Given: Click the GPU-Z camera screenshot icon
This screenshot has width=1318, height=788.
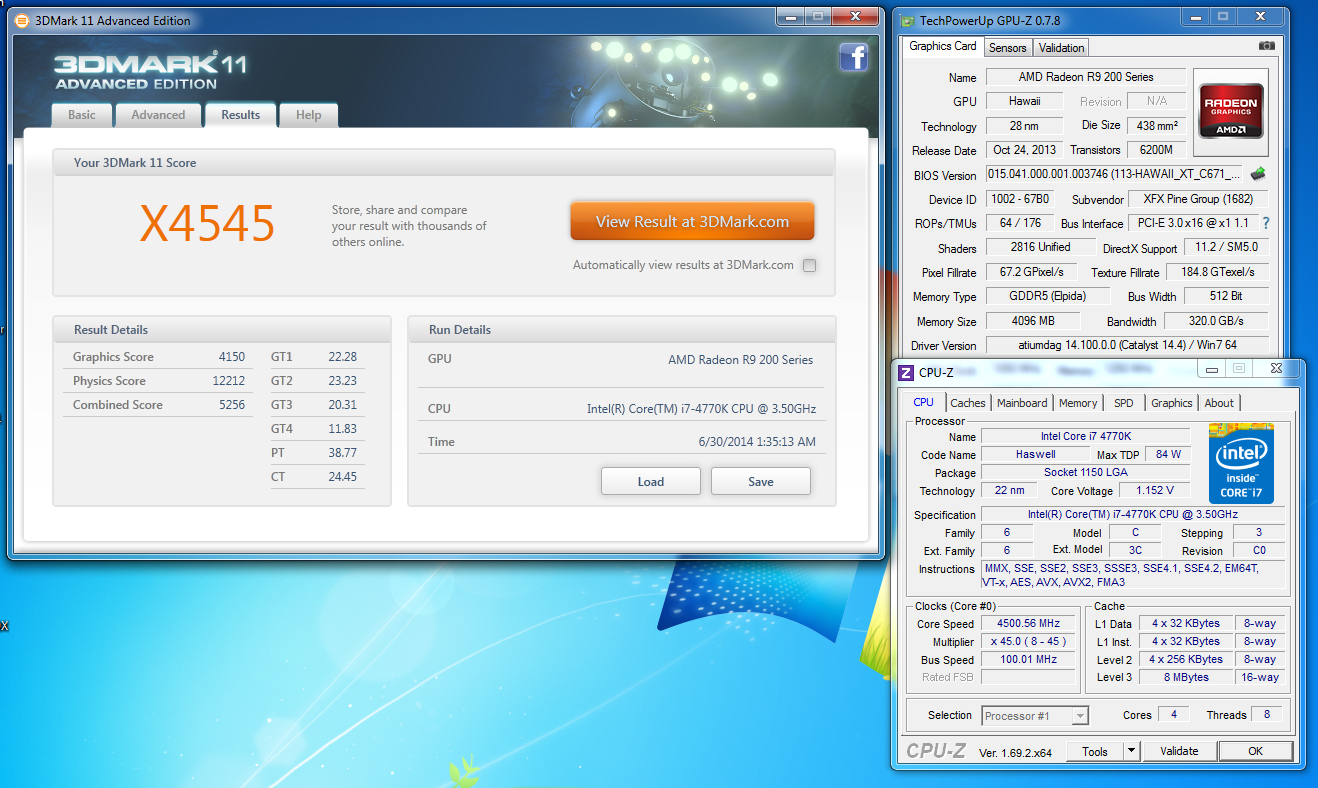Looking at the screenshot, I should [x=1266, y=46].
